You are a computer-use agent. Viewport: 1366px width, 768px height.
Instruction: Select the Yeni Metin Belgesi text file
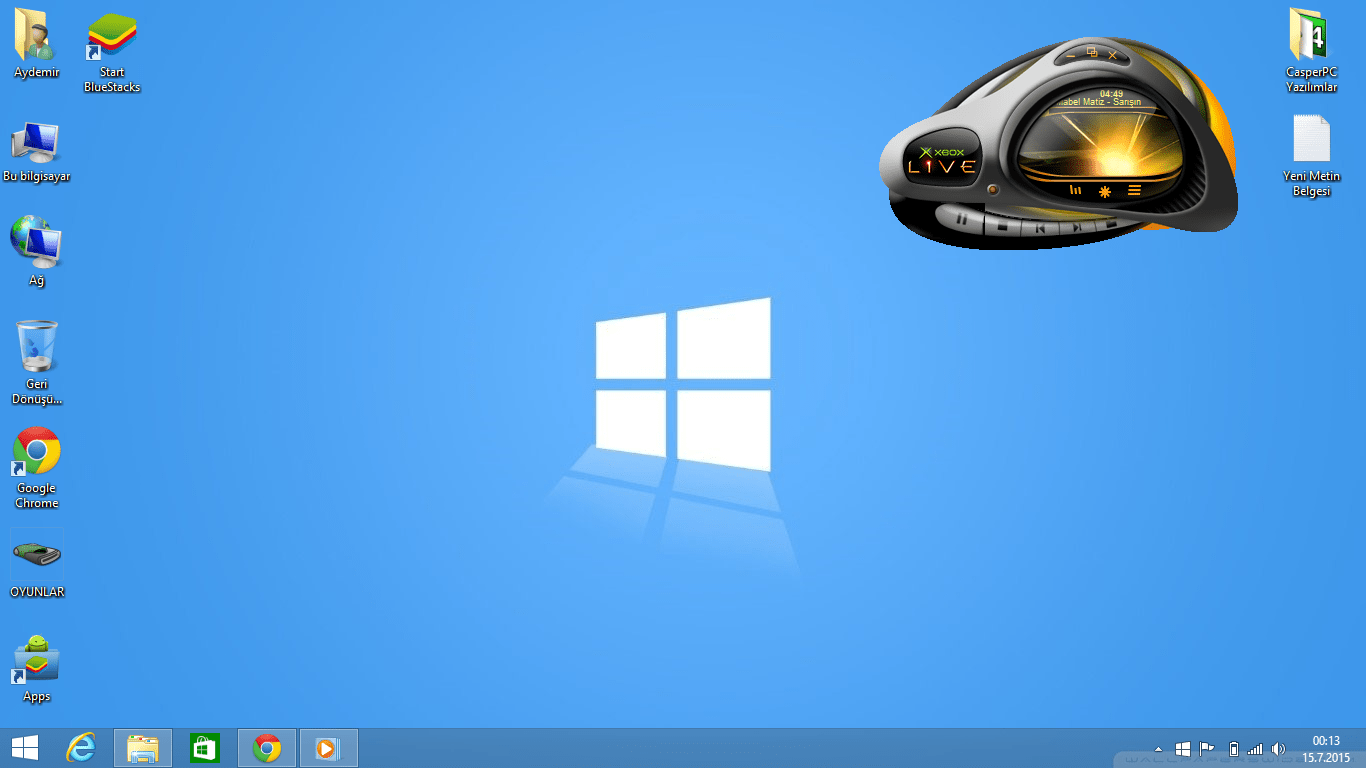tap(1311, 155)
